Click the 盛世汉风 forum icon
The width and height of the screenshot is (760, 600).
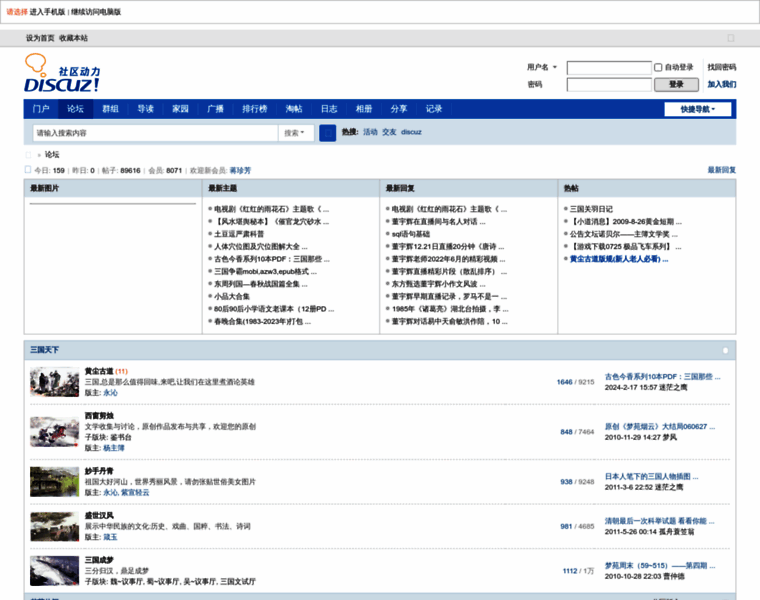[54, 527]
